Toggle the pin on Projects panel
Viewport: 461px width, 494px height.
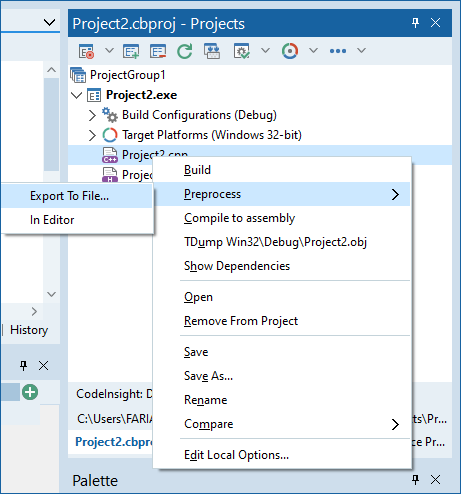click(x=415, y=23)
